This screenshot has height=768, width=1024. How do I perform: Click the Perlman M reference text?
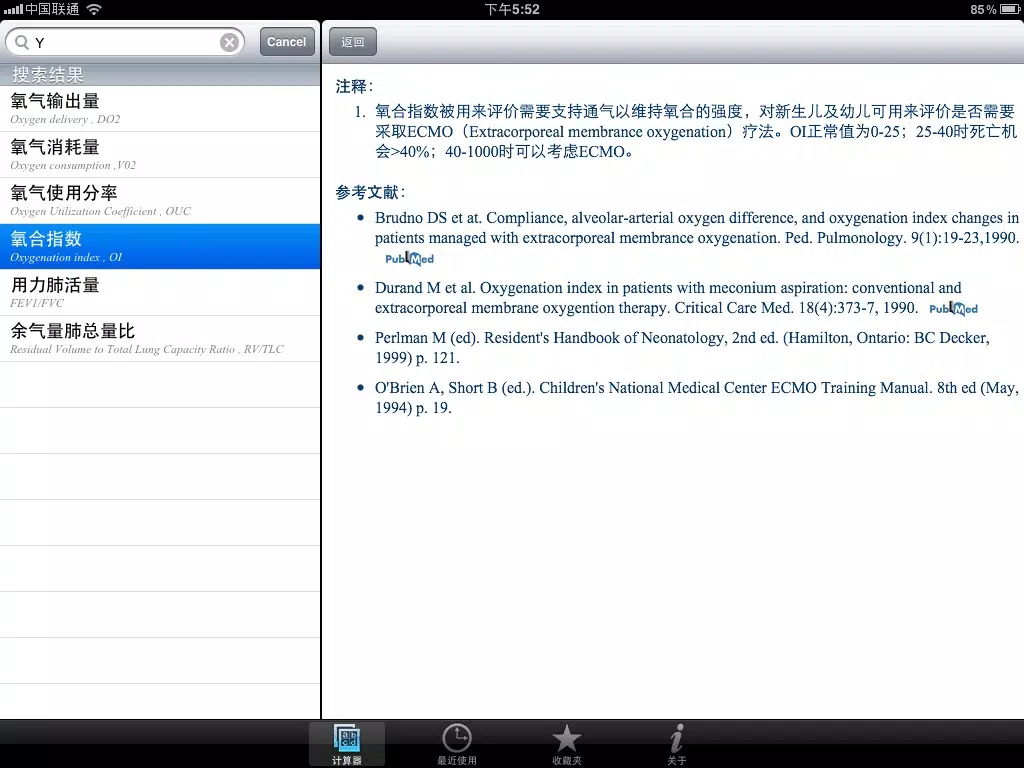click(x=682, y=347)
